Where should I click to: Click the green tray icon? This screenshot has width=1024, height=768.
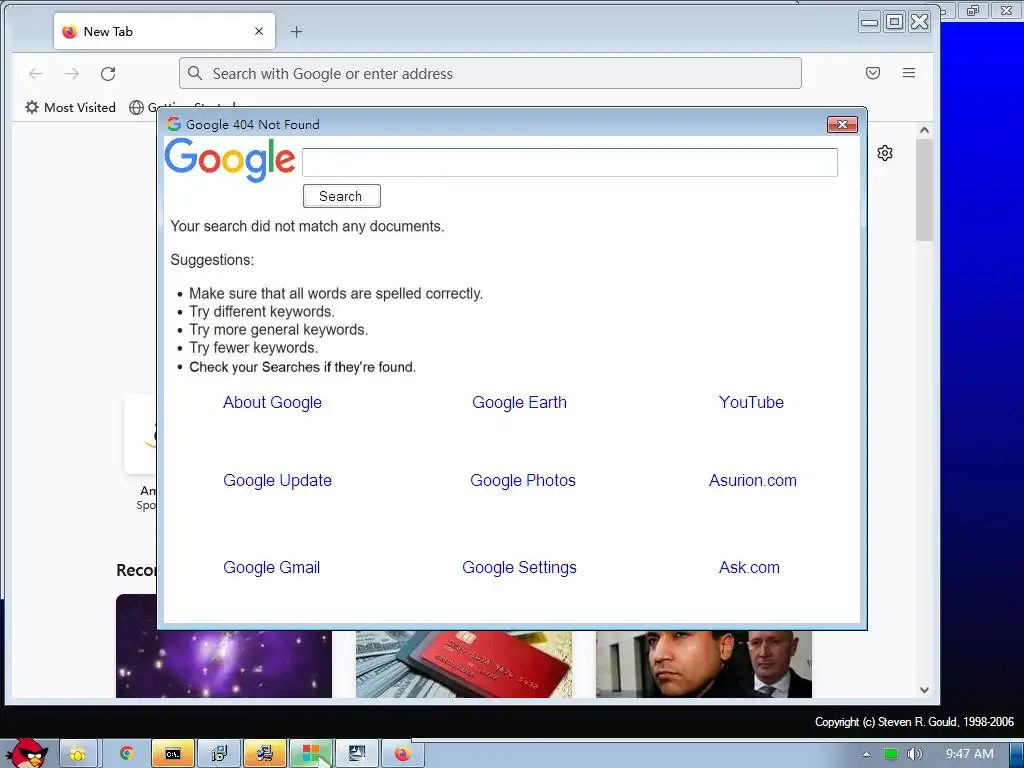pos(891,754)
